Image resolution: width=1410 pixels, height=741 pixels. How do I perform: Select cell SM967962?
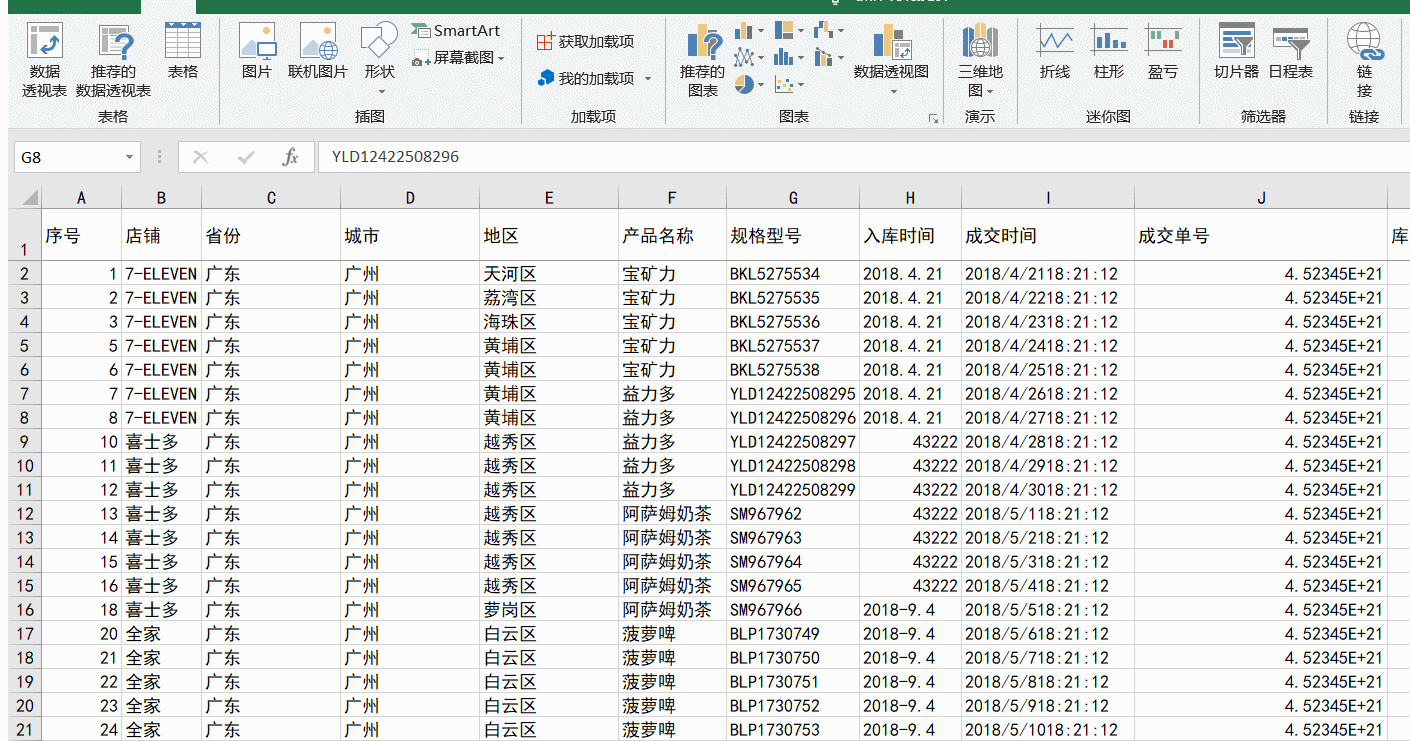click(x=793, y=514)
